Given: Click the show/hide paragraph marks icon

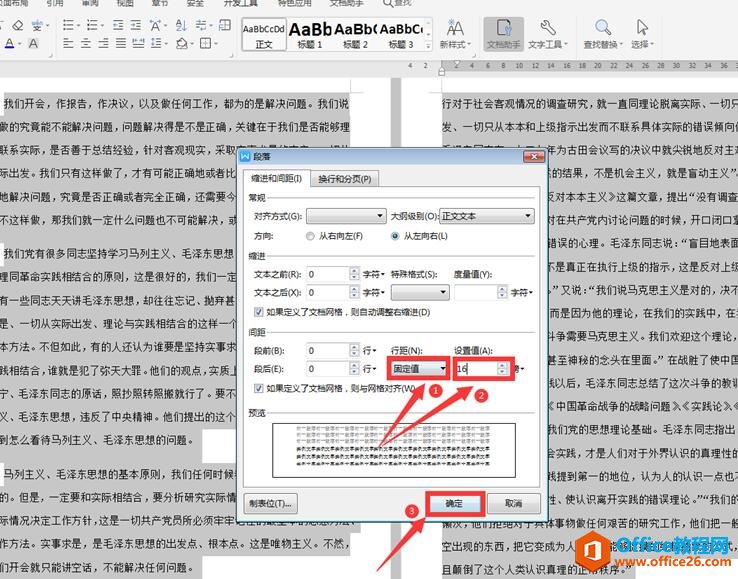Looking at the screenshot, I should [201, 25].
